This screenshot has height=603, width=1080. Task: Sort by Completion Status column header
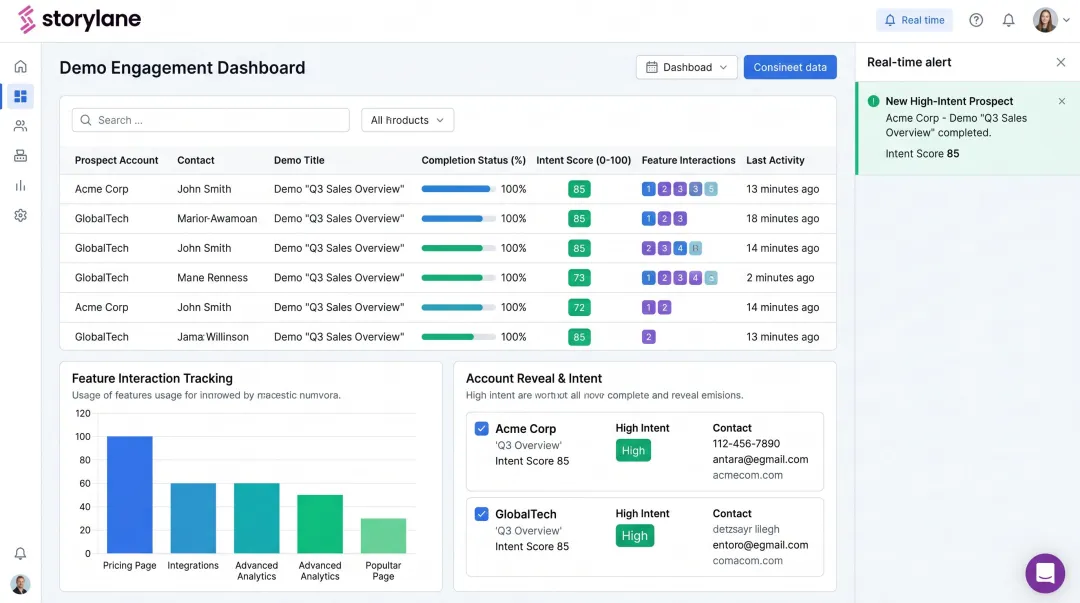tap(473, 160)
